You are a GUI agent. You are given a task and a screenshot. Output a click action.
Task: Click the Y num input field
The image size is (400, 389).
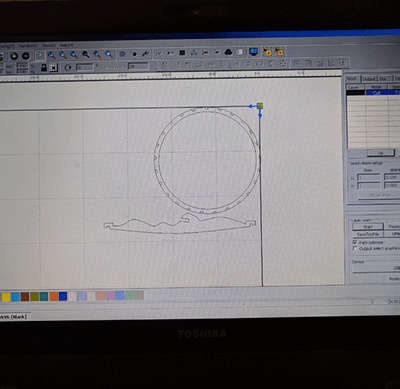369,186
